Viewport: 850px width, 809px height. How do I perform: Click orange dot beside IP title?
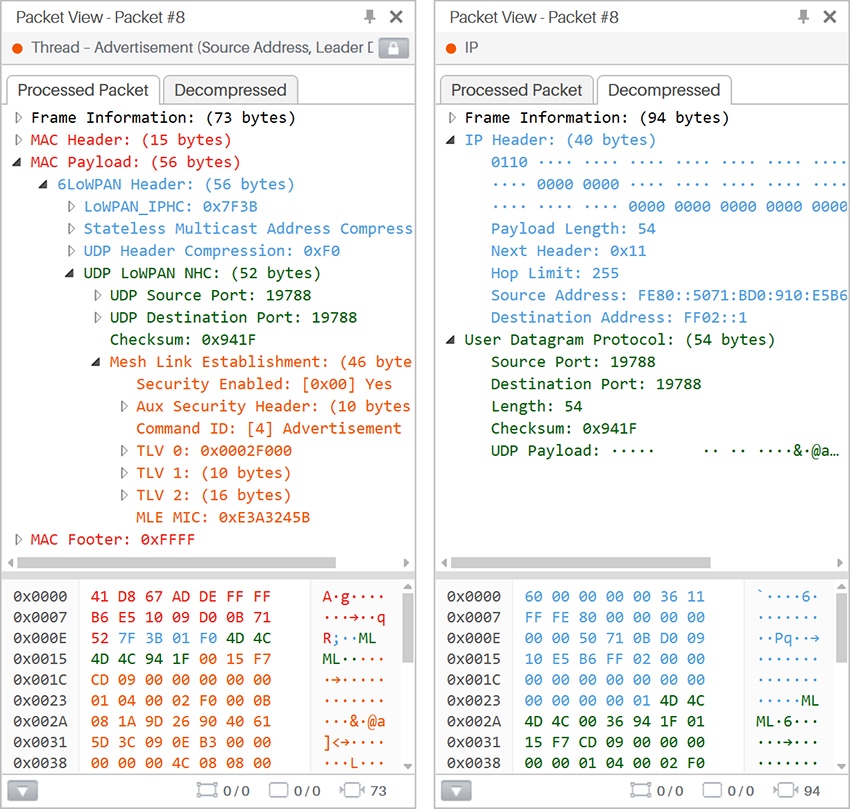coord(451,48)
